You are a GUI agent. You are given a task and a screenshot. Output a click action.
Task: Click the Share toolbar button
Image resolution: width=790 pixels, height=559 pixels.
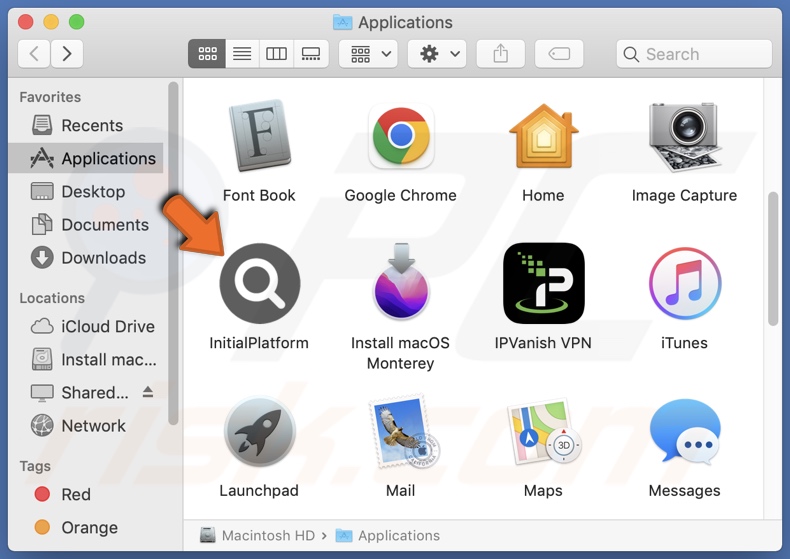(500, 53)
